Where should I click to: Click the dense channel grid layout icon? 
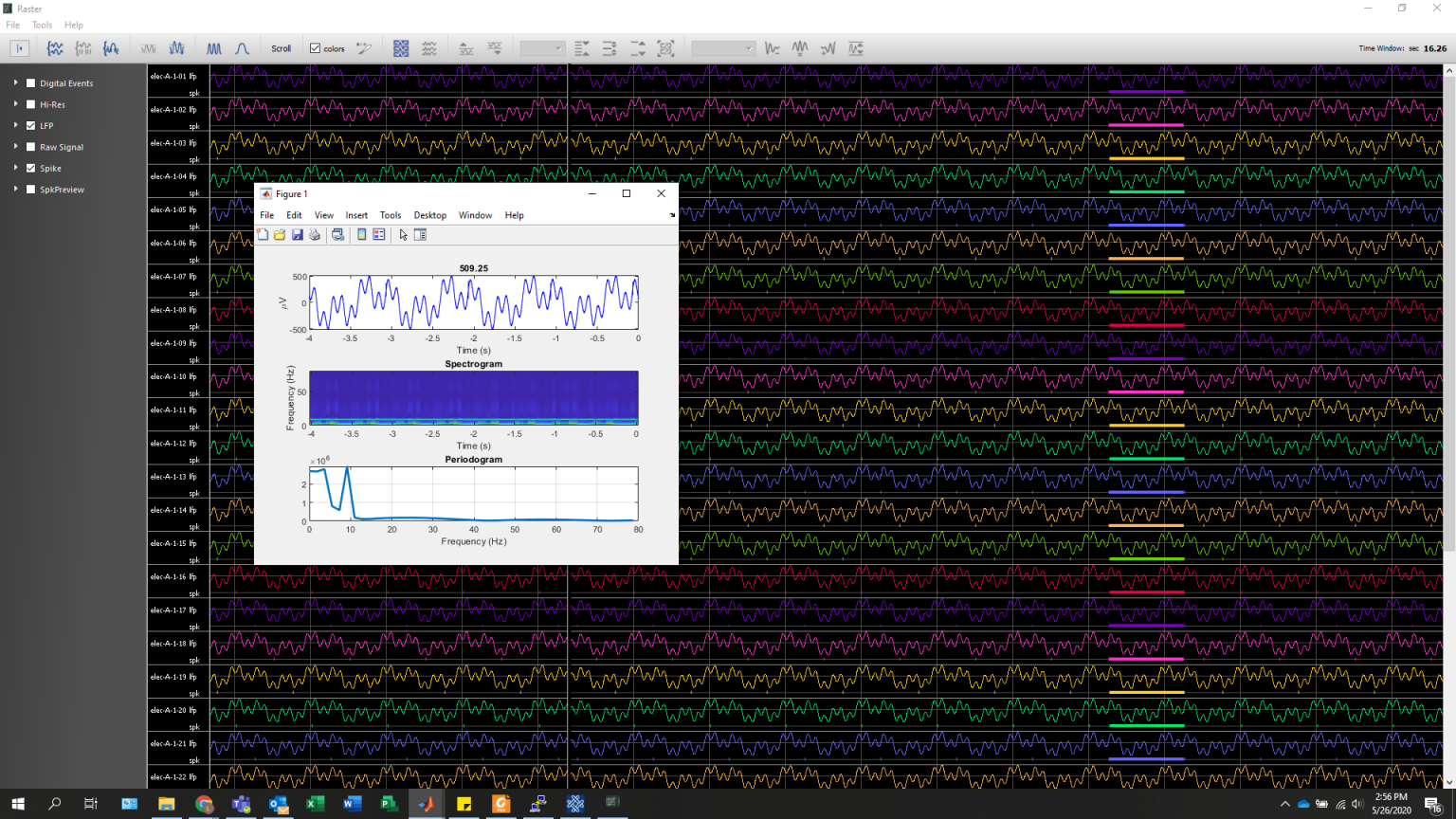pyautogui.click(x=401, y=48)
